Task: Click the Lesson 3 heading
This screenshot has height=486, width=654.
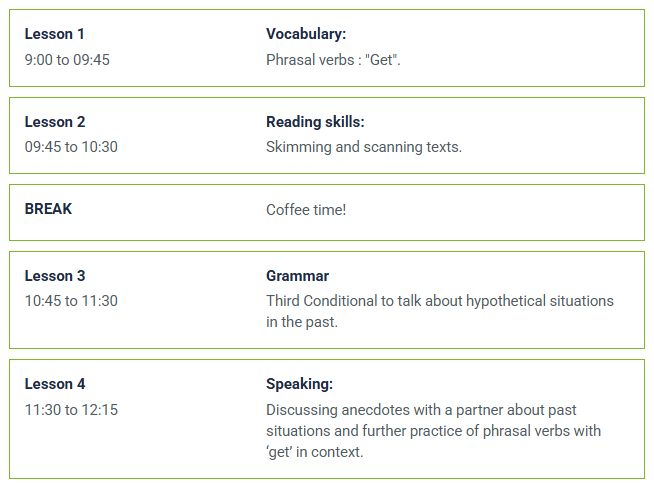Action: (55, 276)
